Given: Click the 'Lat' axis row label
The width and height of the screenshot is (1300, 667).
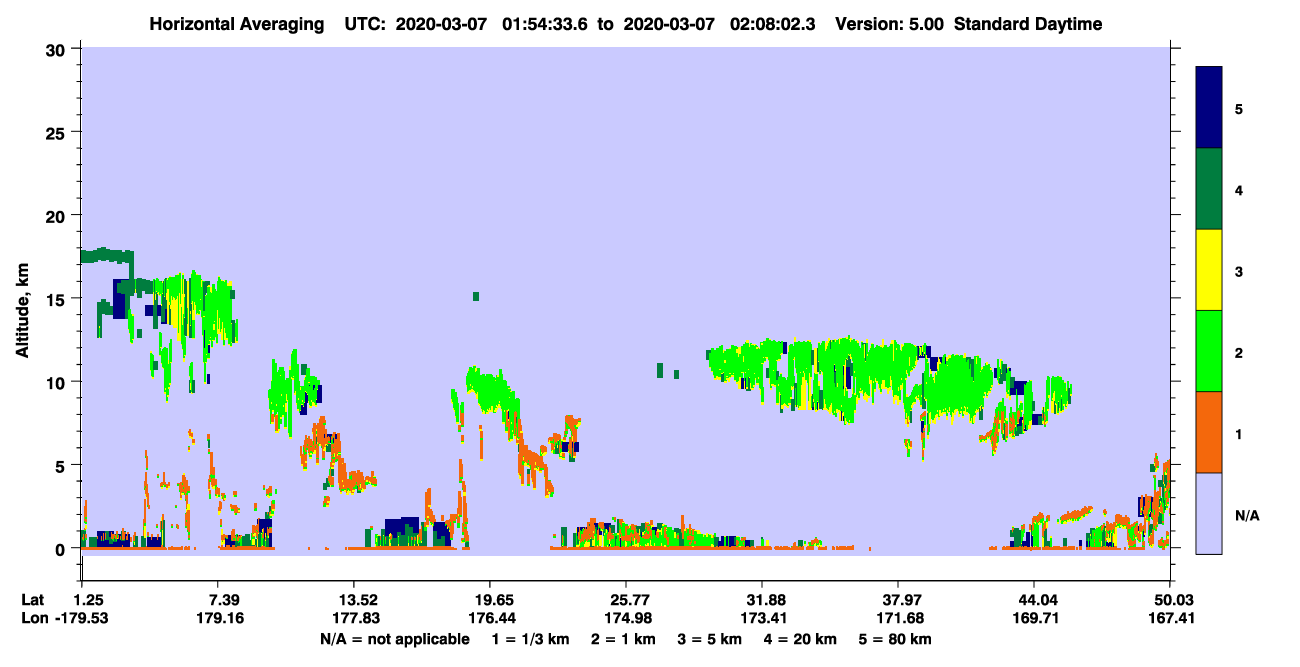Looking at the screenshot, I should pyautogui.click(x=33, y=599).
